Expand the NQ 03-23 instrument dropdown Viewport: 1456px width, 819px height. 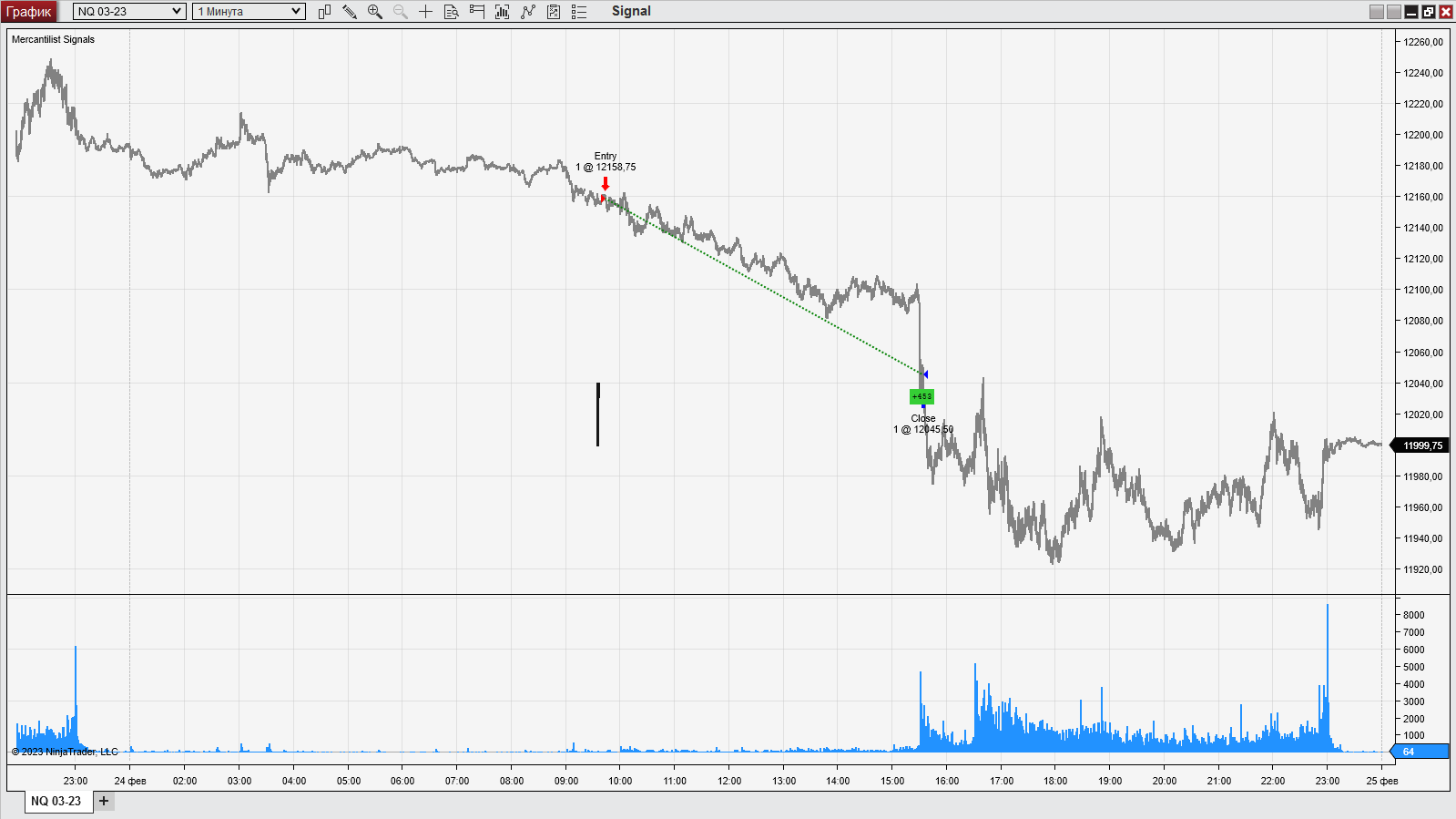pos(129,12)
